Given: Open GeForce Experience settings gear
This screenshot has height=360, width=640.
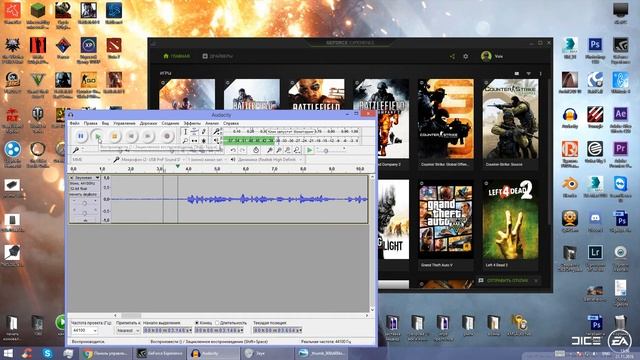Looking at the screenshot, I should (466, 56).
